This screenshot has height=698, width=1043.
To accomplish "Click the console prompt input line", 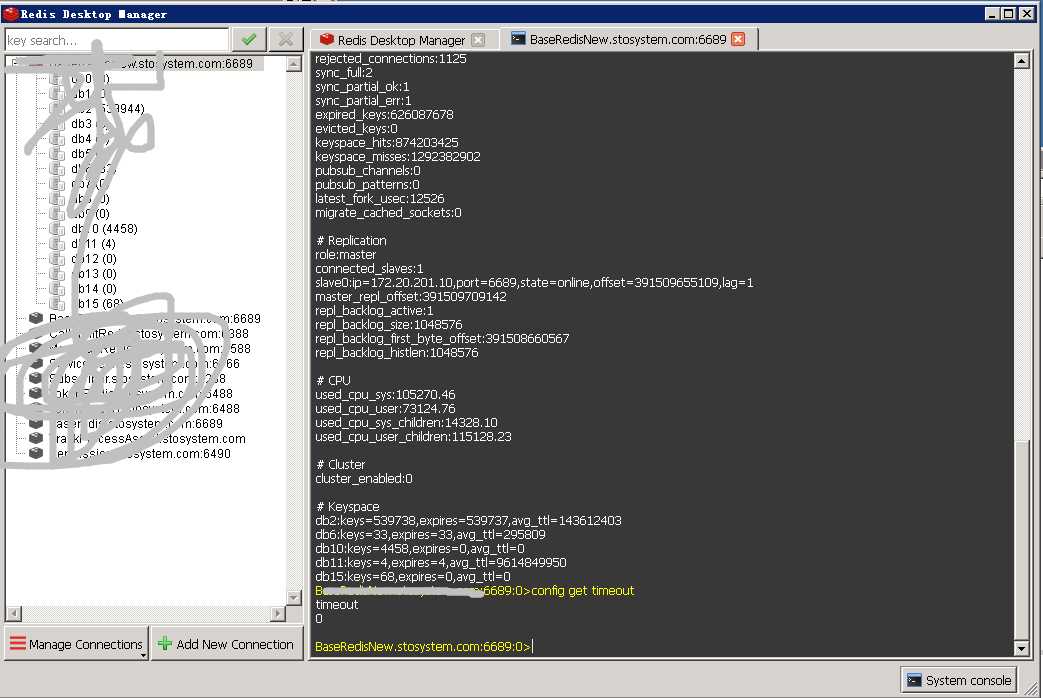I will pyautogui.click(x=424, y=646).
